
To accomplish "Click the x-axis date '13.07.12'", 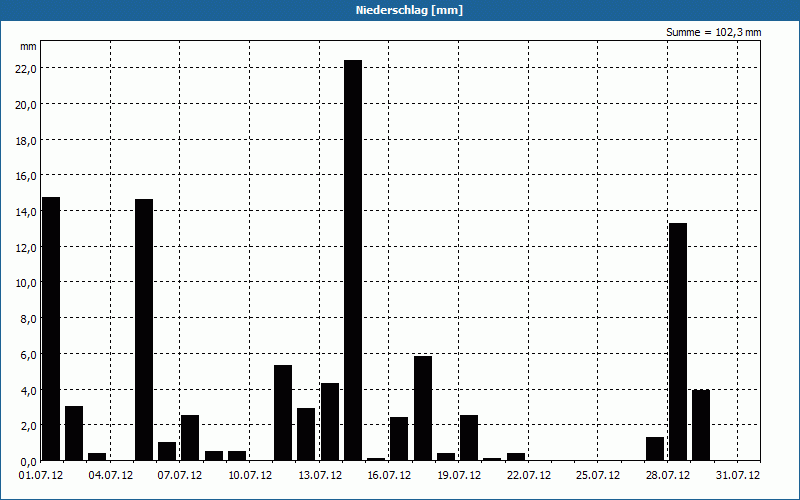I will click(319, 476).
